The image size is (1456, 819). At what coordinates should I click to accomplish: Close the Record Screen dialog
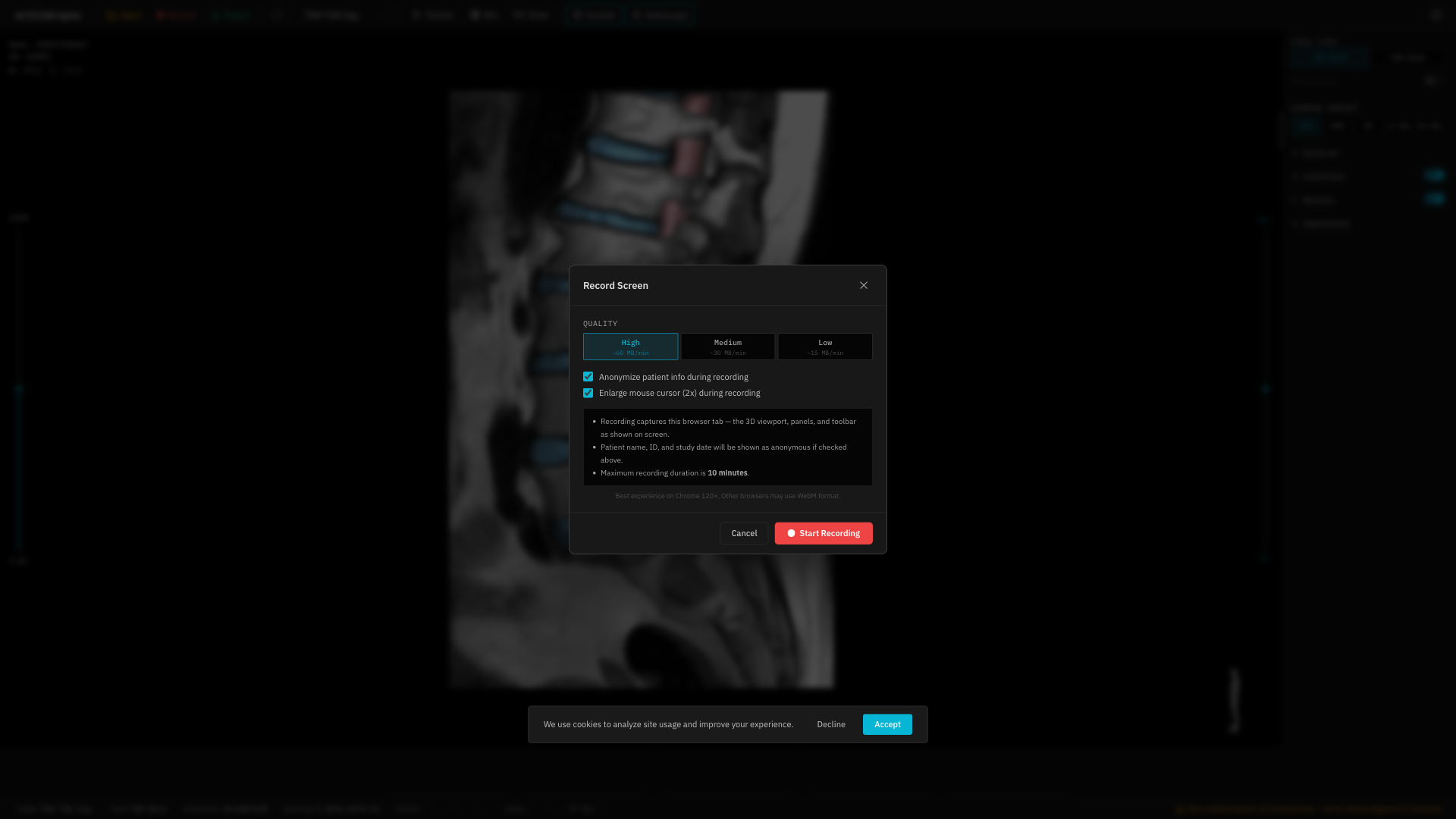click(x=863, y=285)
